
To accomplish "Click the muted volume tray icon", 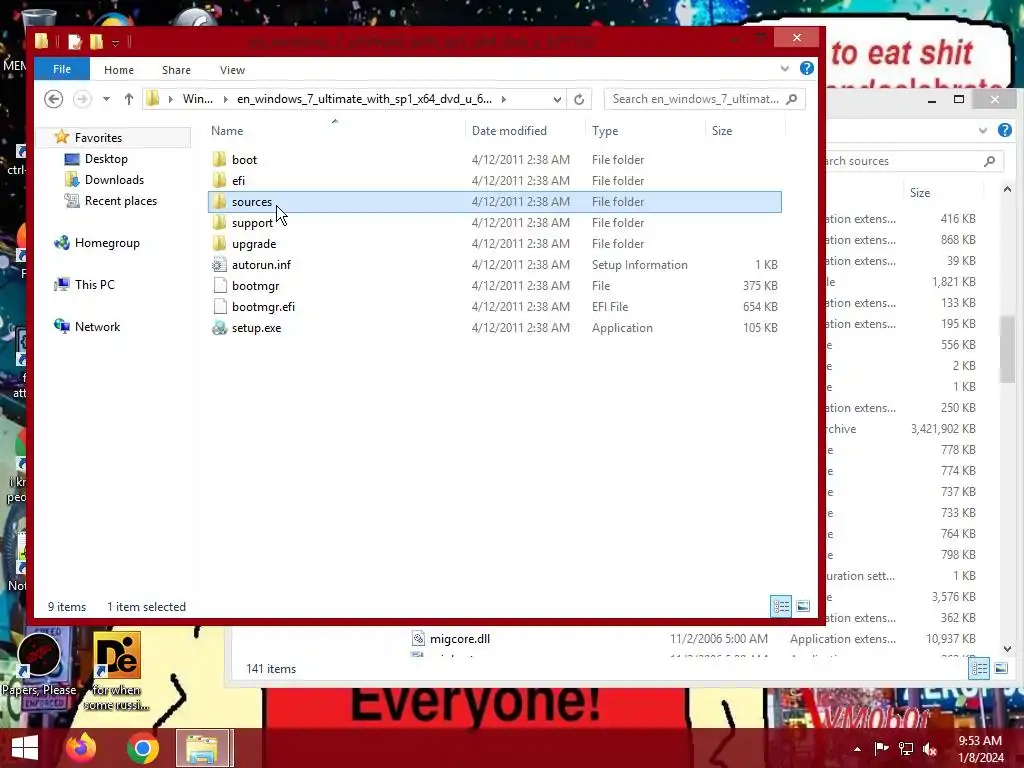I will click(930, 749).
